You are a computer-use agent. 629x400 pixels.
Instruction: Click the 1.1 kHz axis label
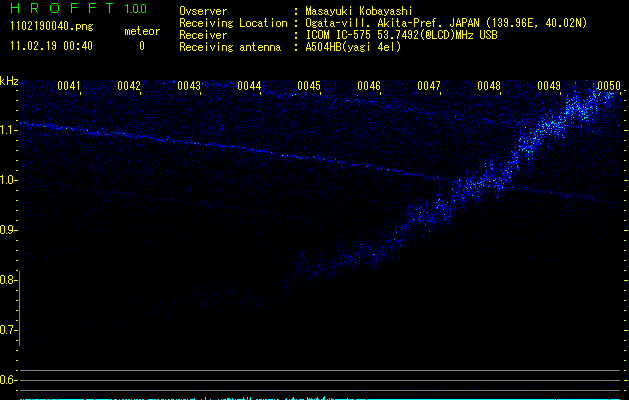click(8, 130)
